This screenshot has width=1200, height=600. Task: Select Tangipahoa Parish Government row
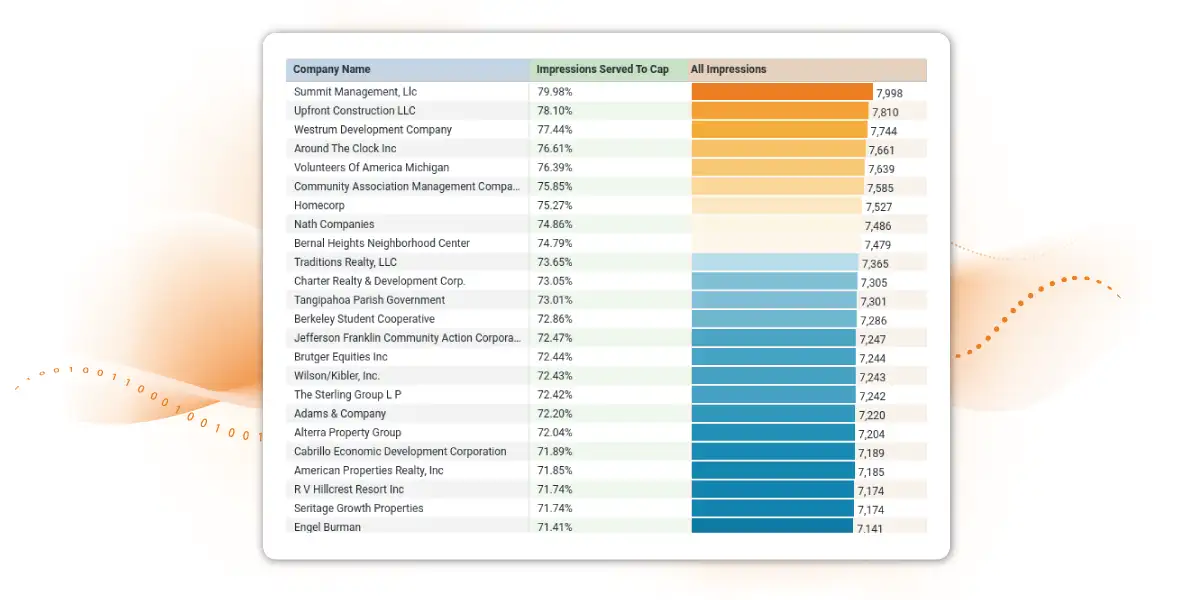369,300
